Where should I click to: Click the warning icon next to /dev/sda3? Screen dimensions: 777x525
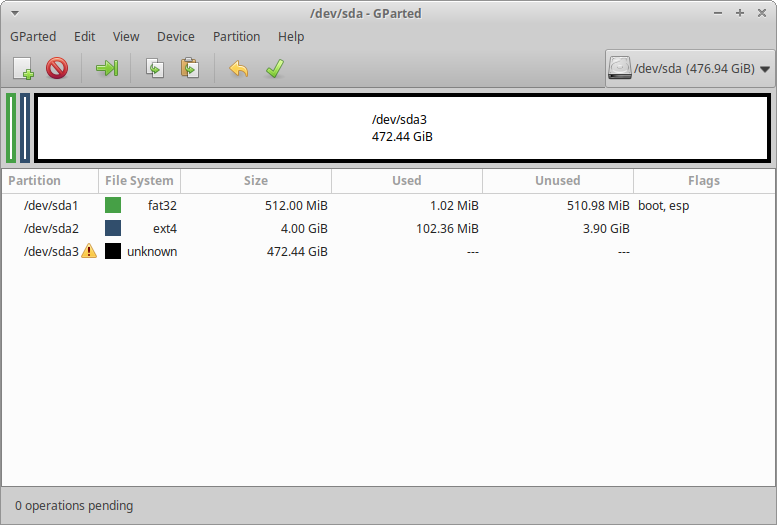tap(89, 251)
